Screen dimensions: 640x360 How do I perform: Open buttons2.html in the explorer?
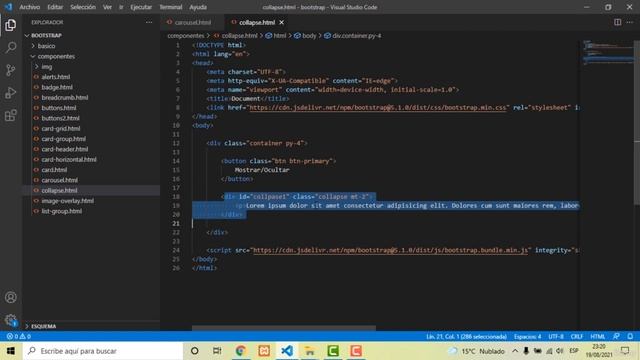60,118
